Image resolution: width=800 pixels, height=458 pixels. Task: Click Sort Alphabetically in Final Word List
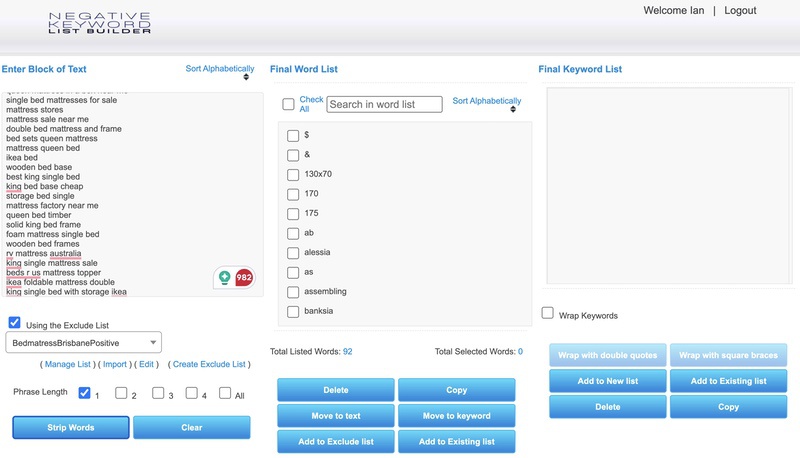point(487,100)
